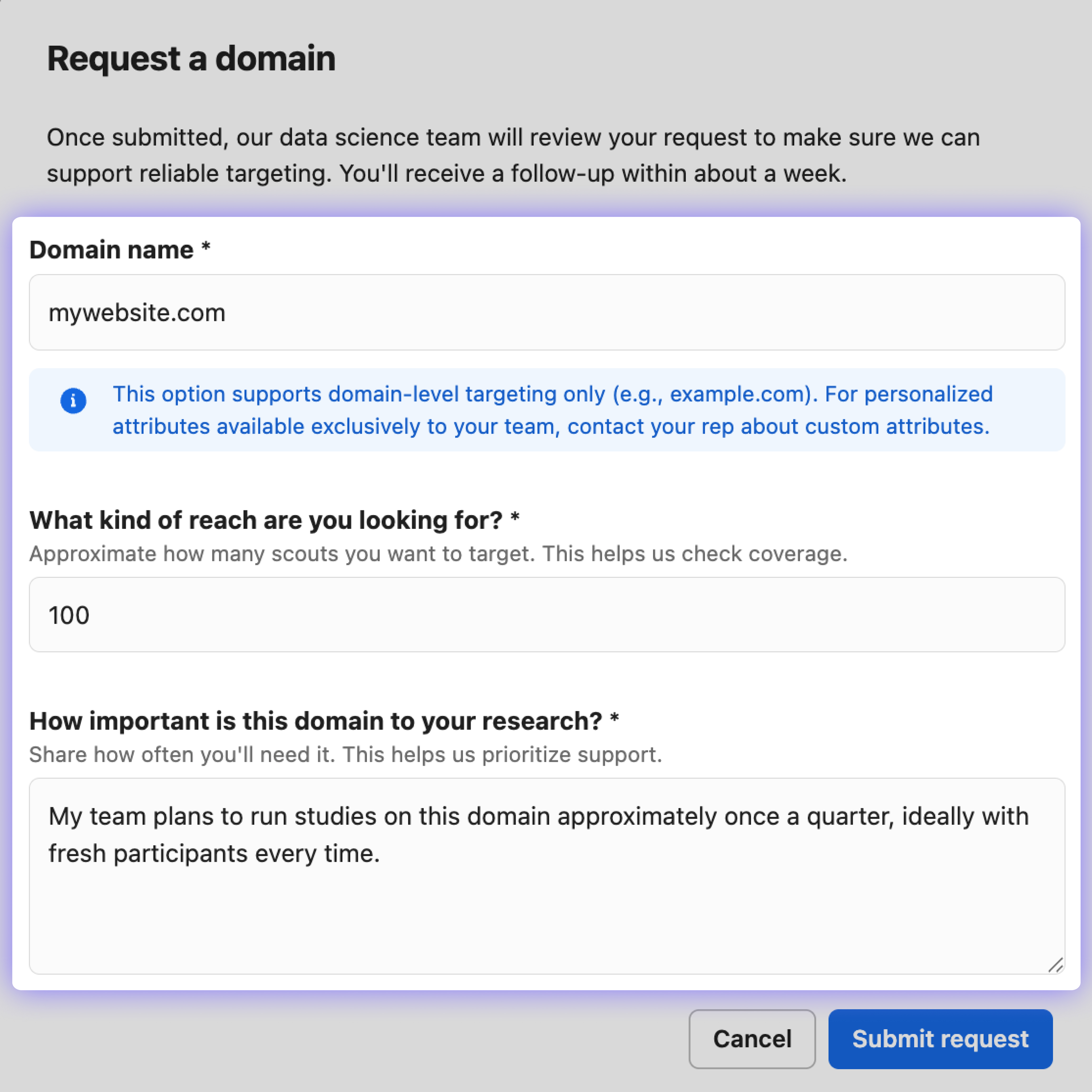Click the "Request a domain" heading
This screenshot has height=1092, width=1092.
click(x=191, y=58)
